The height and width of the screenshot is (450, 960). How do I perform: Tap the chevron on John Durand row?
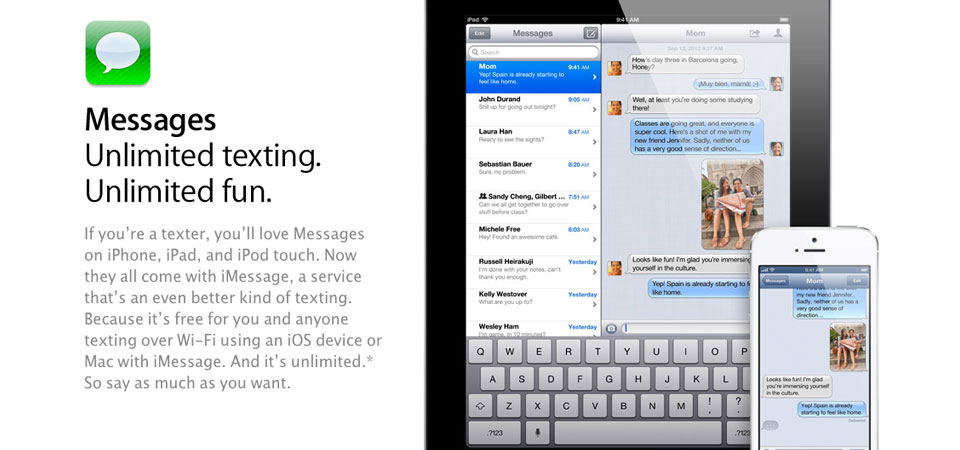click(x=594, y=110)
